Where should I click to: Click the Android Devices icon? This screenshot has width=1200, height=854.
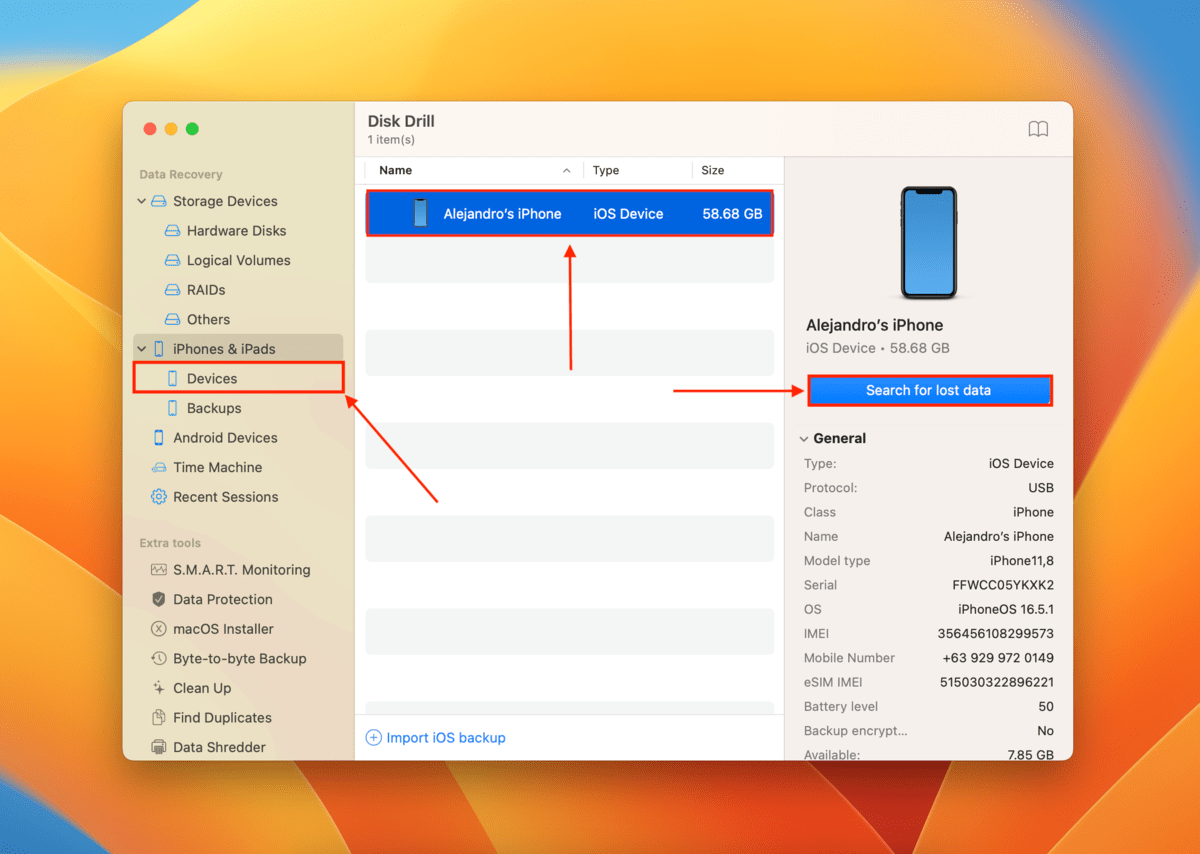click(159, 438)
